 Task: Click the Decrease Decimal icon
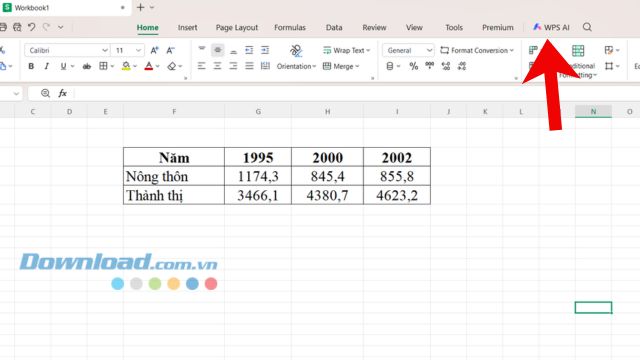tap(462, 66)
